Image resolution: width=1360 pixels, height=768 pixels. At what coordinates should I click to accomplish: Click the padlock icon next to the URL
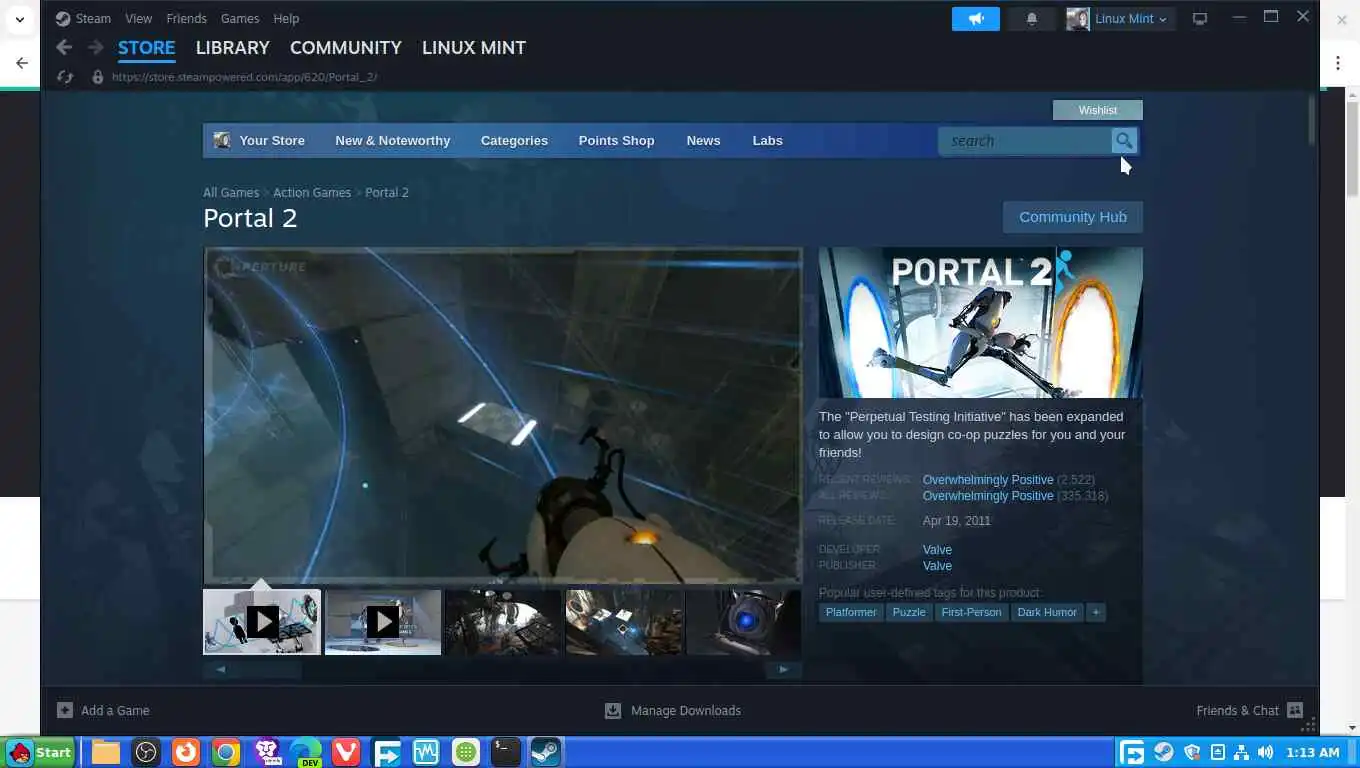coord(97,76)
